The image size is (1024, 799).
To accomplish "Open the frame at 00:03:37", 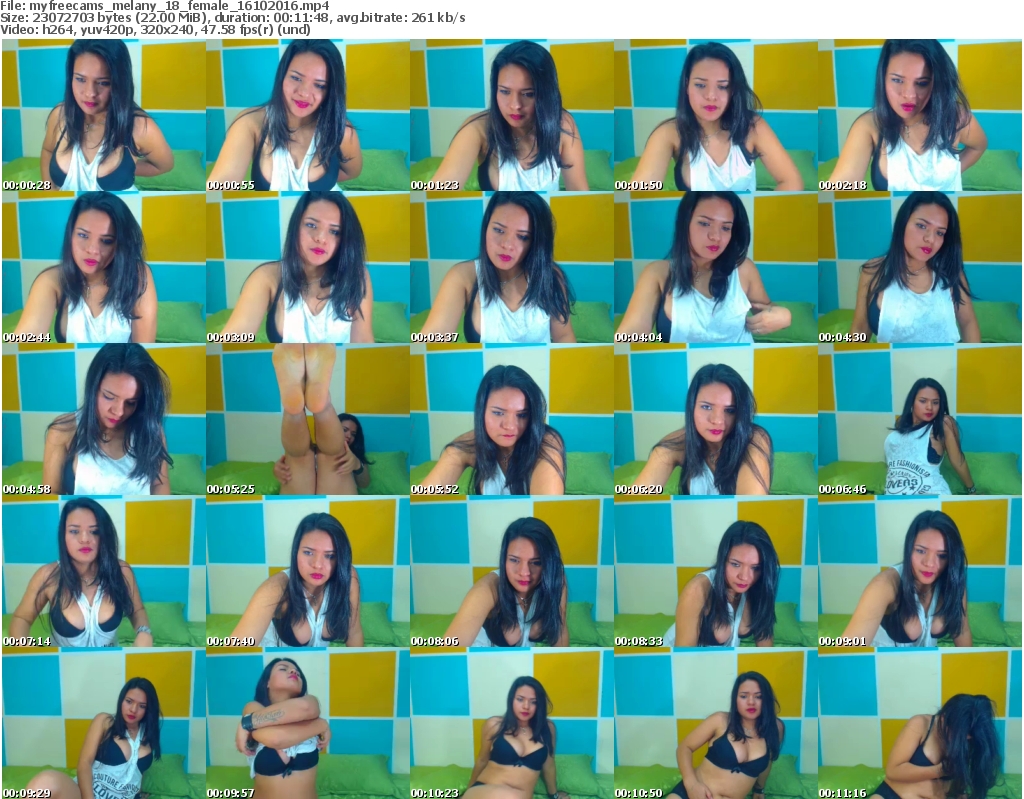I will (511, 268).
